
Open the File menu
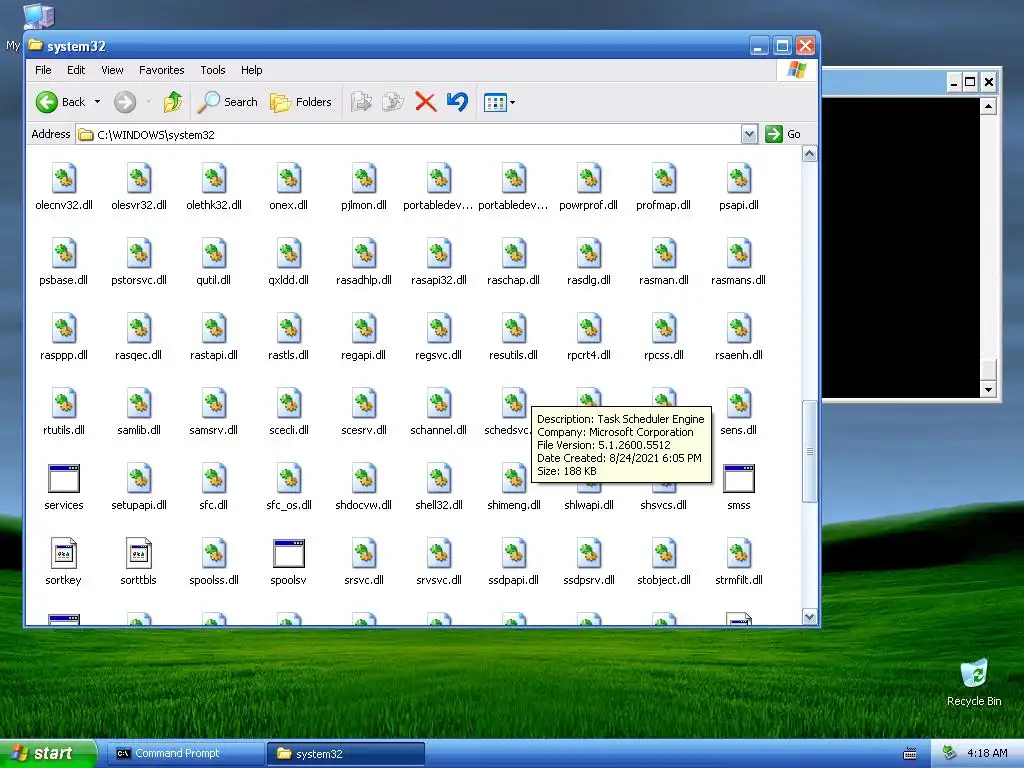[43, 70]
